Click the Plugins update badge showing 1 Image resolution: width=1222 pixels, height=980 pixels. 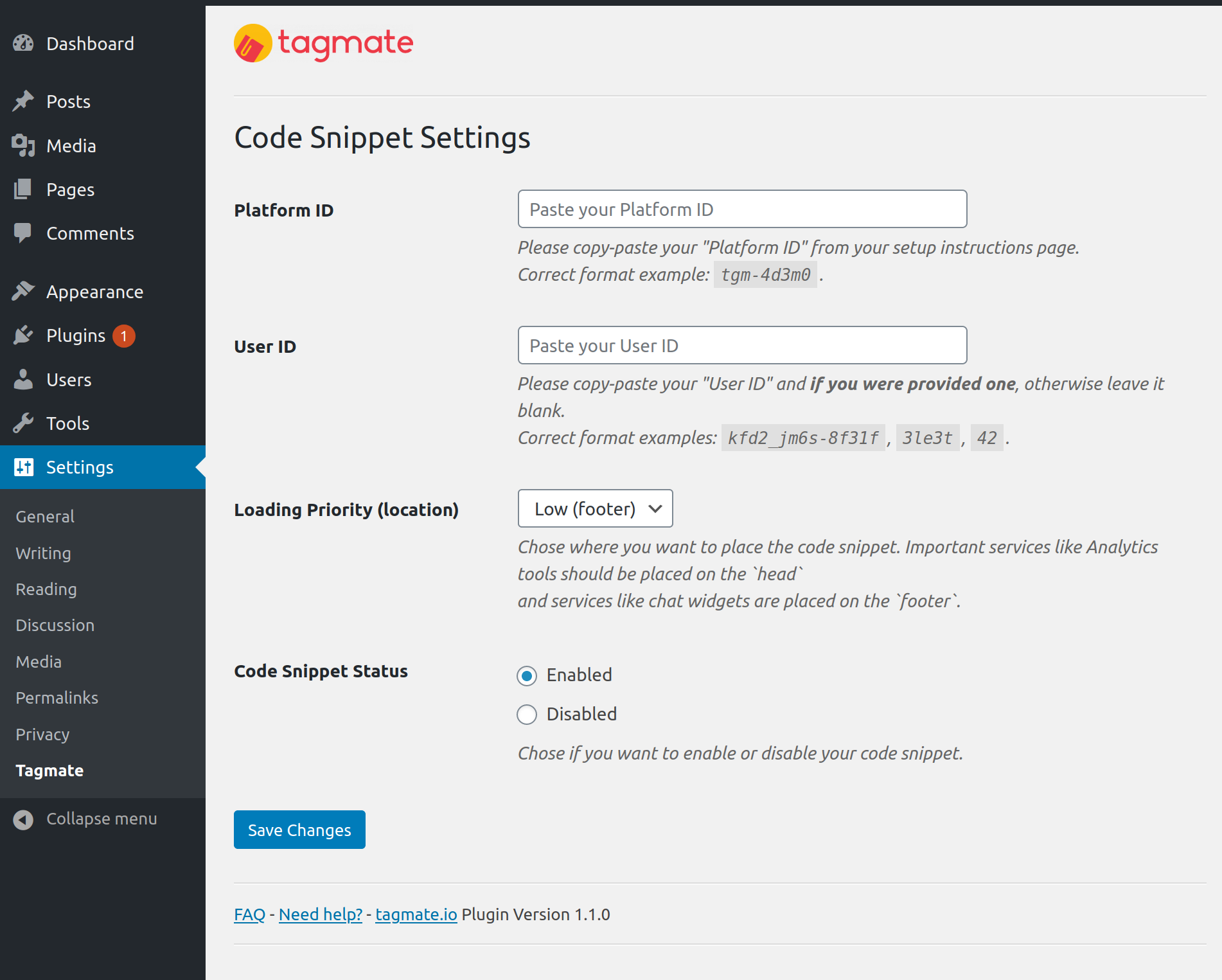(124, 336)
